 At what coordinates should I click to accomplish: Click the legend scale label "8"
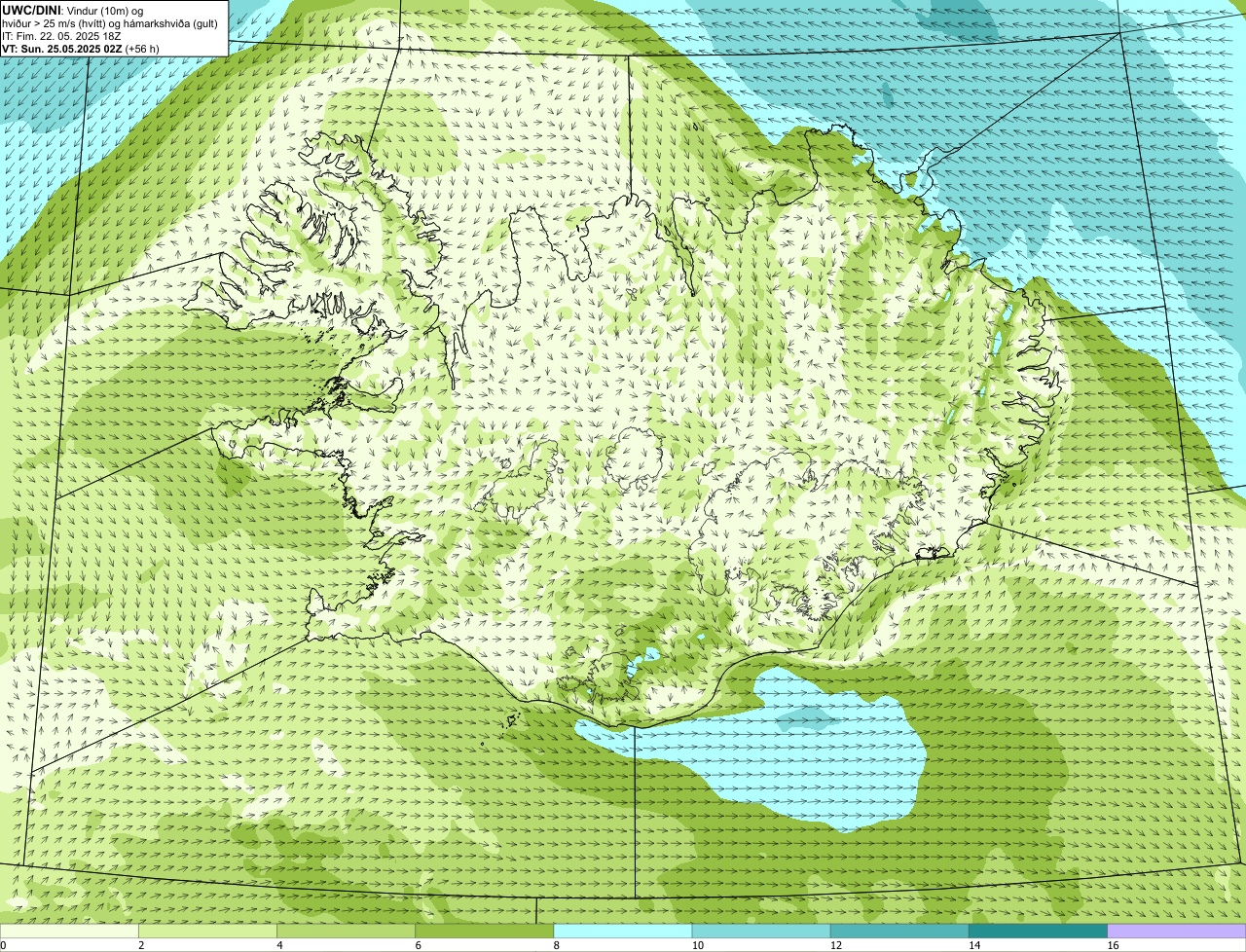click(557, 945)
